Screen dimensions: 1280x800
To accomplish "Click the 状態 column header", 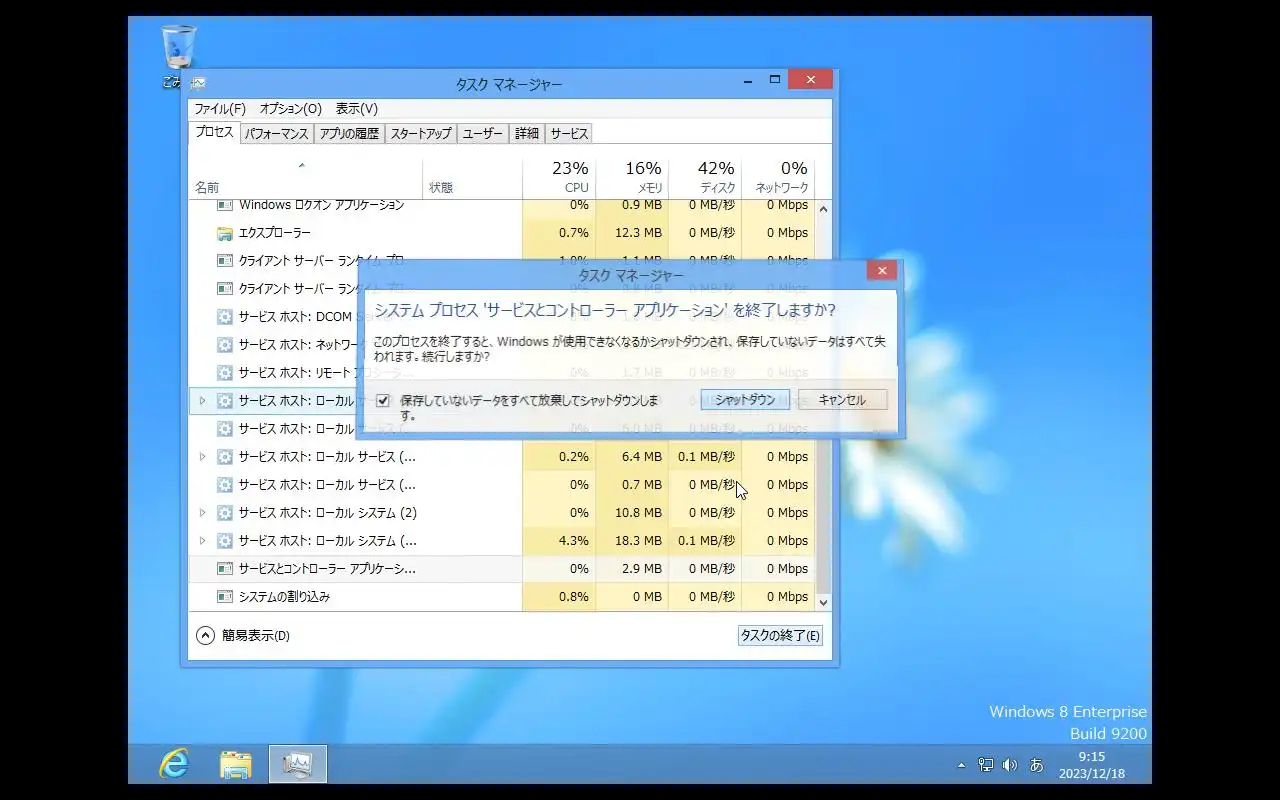I will point(472,178).
